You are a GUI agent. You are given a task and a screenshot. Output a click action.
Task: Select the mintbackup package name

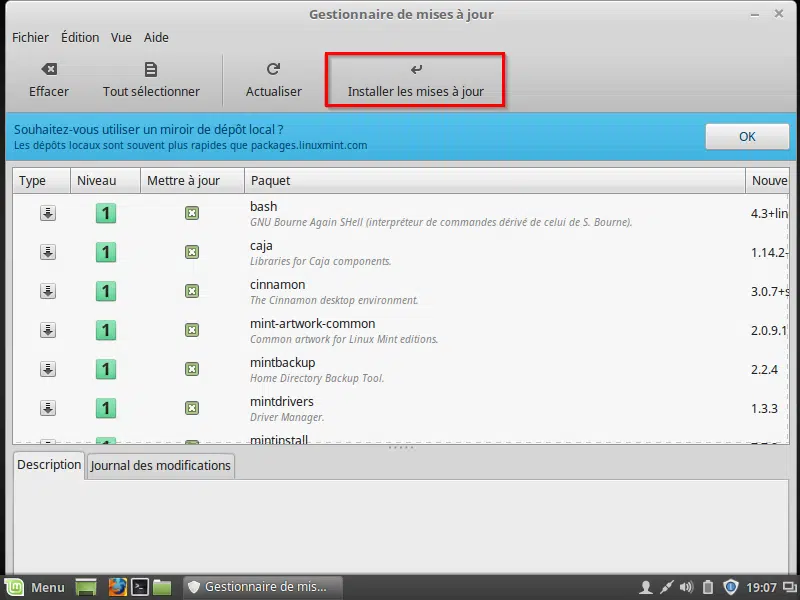[x=283, y=363]
